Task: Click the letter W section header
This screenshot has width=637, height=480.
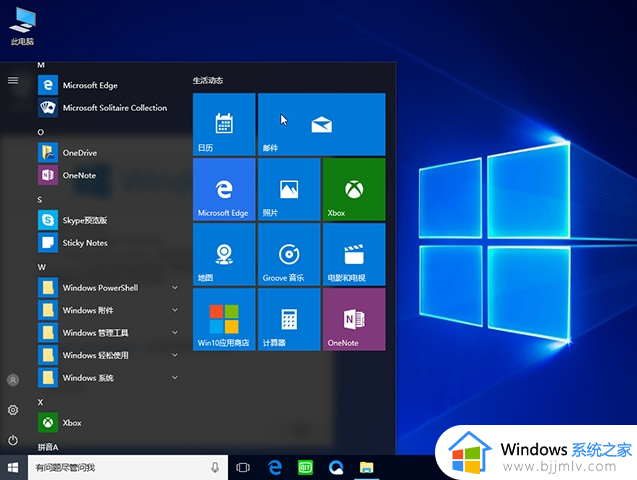Action: pos(41,267)
